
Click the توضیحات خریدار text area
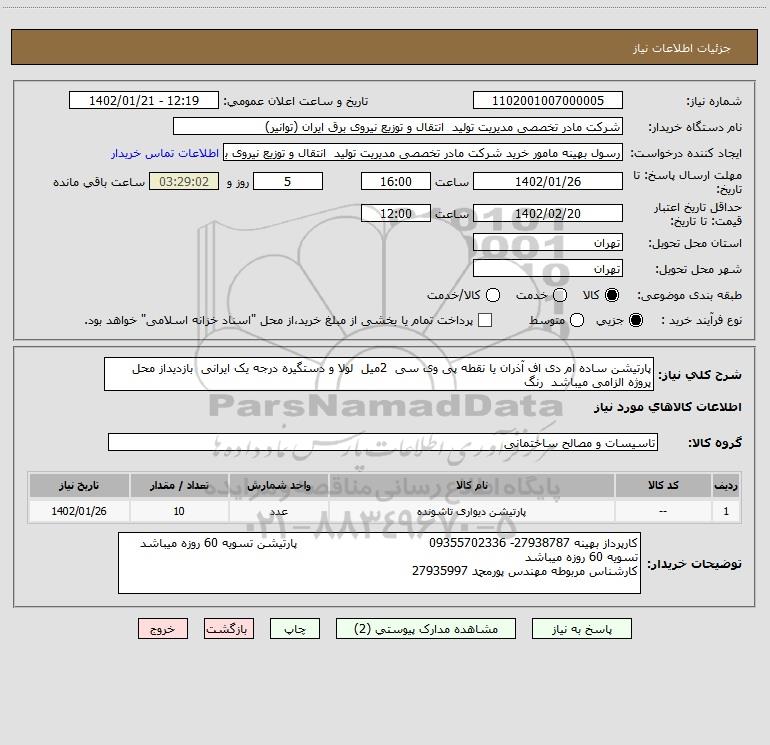coord(379,563)
